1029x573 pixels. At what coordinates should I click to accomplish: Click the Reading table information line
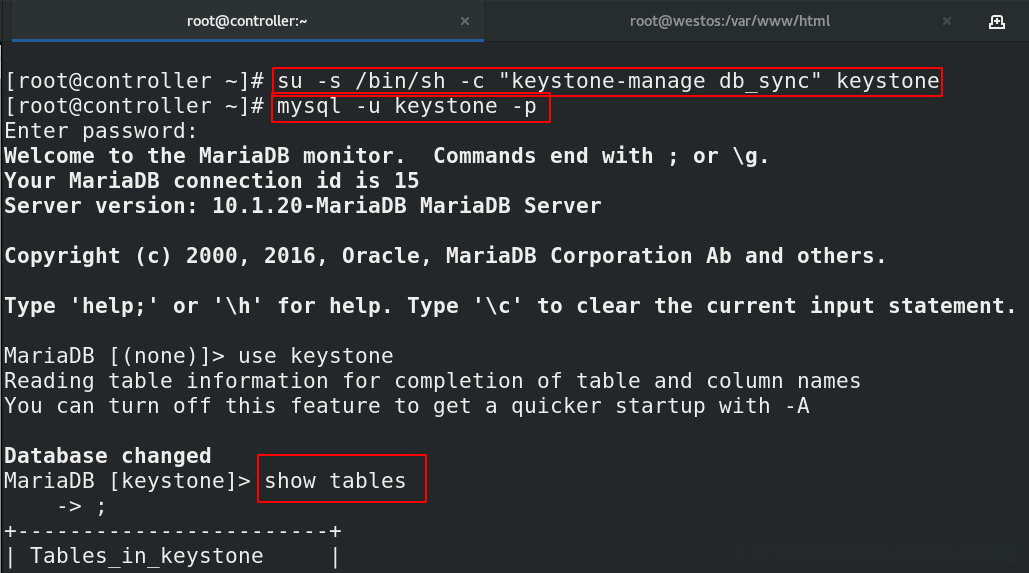click(432, 381)
